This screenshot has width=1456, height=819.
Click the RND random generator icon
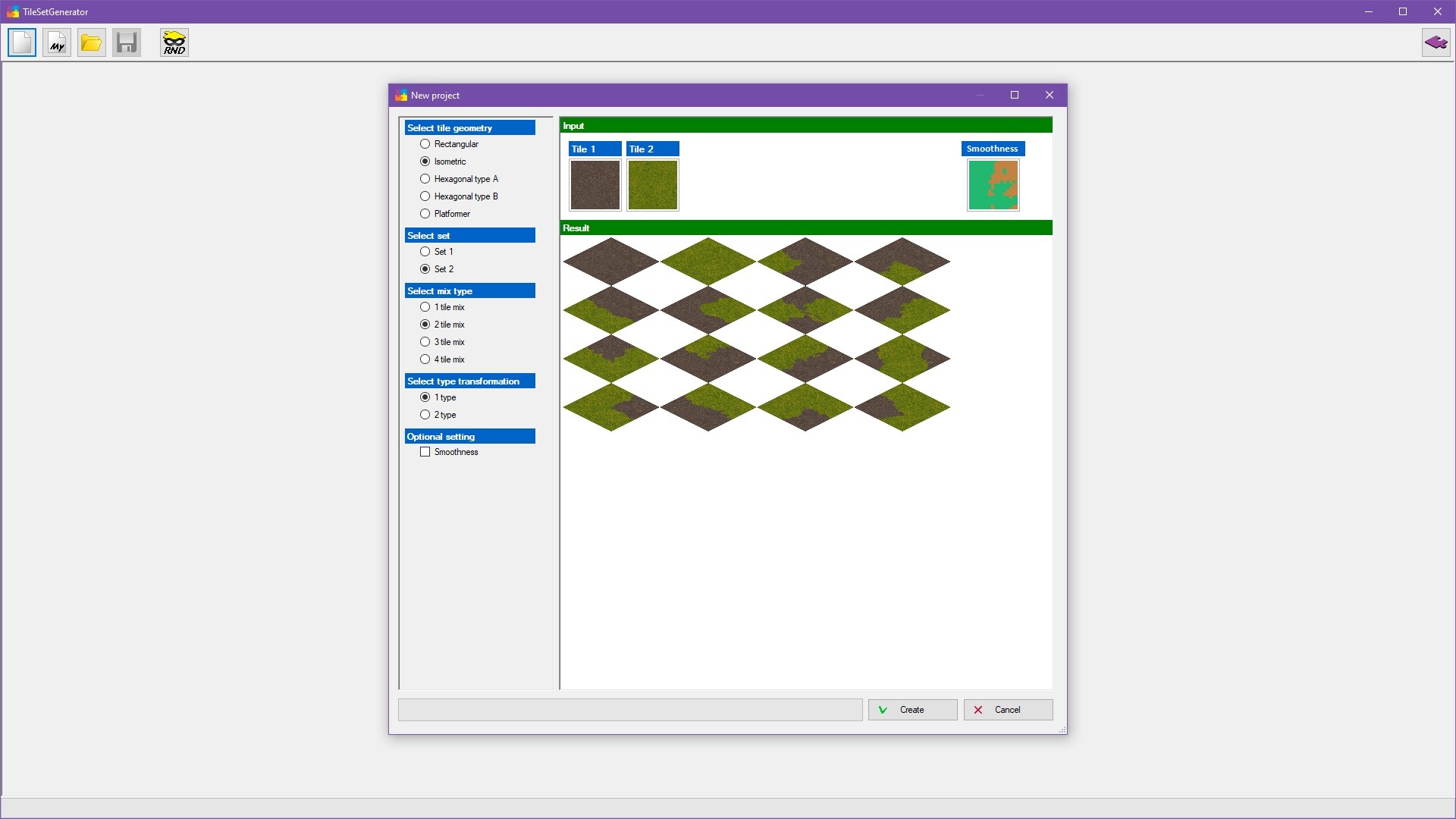tap(174, 42)
